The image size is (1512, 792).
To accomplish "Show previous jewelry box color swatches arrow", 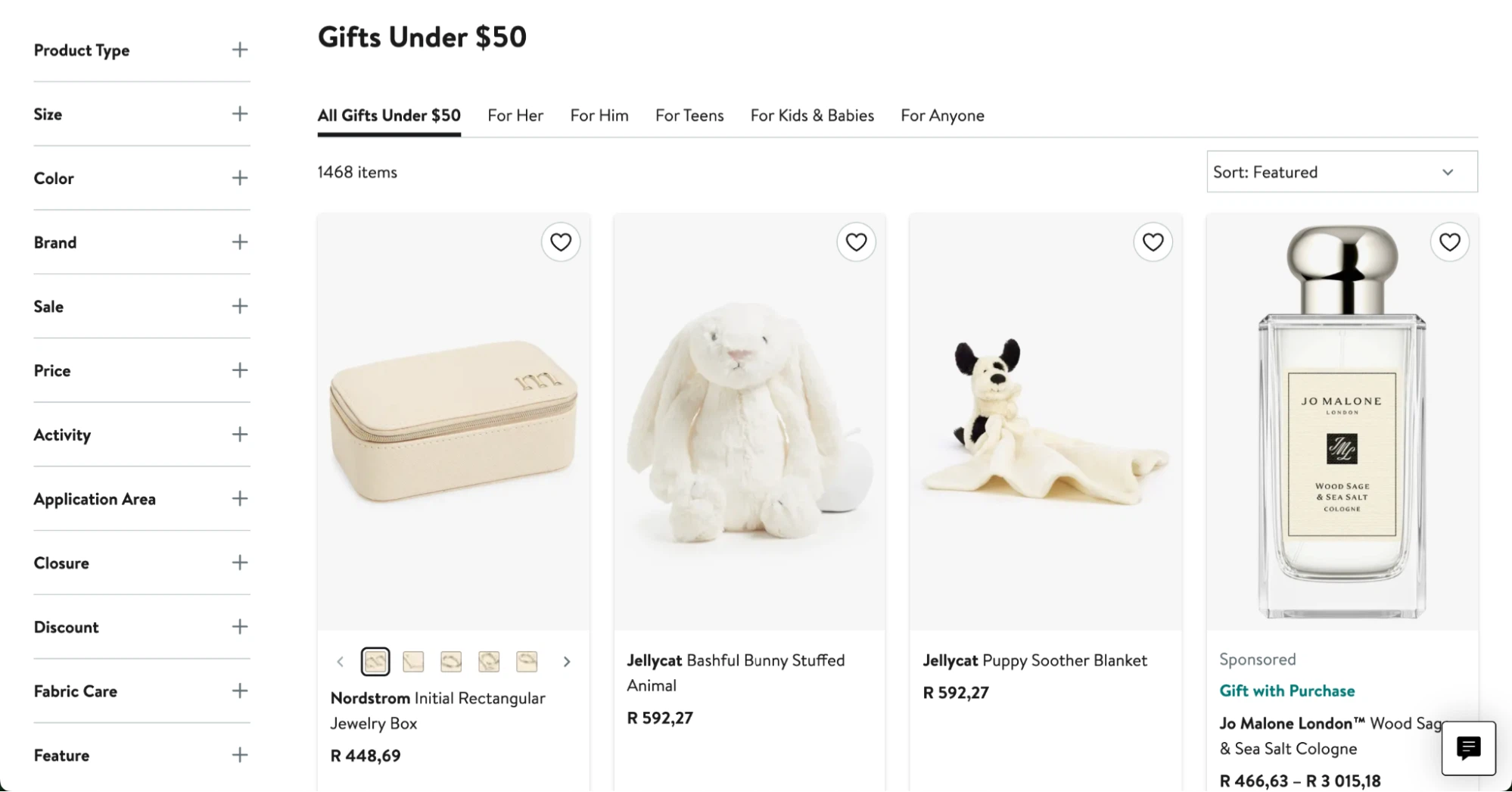I will point(341,662).
